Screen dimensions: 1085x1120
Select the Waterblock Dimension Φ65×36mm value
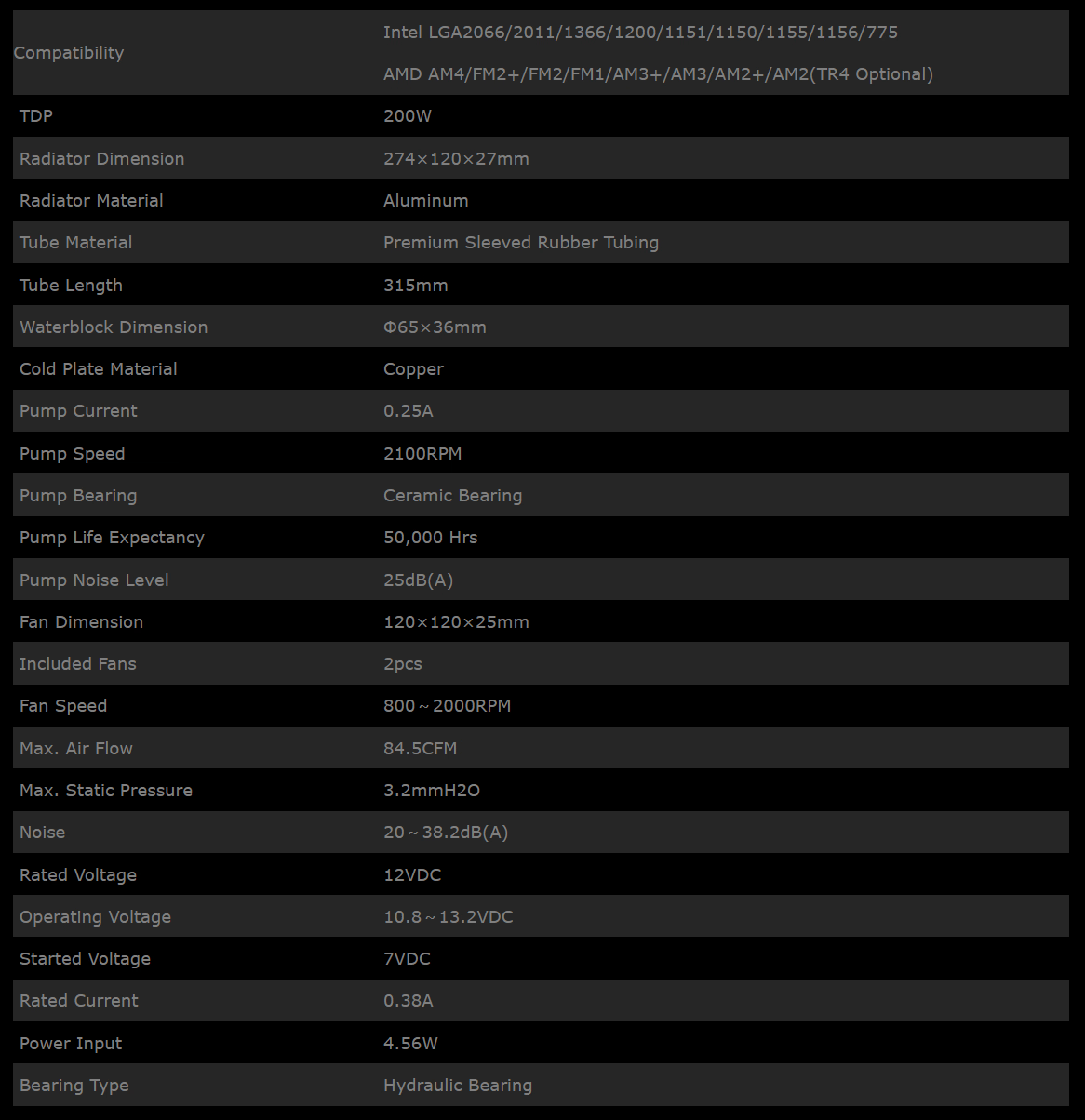point(435,327)
